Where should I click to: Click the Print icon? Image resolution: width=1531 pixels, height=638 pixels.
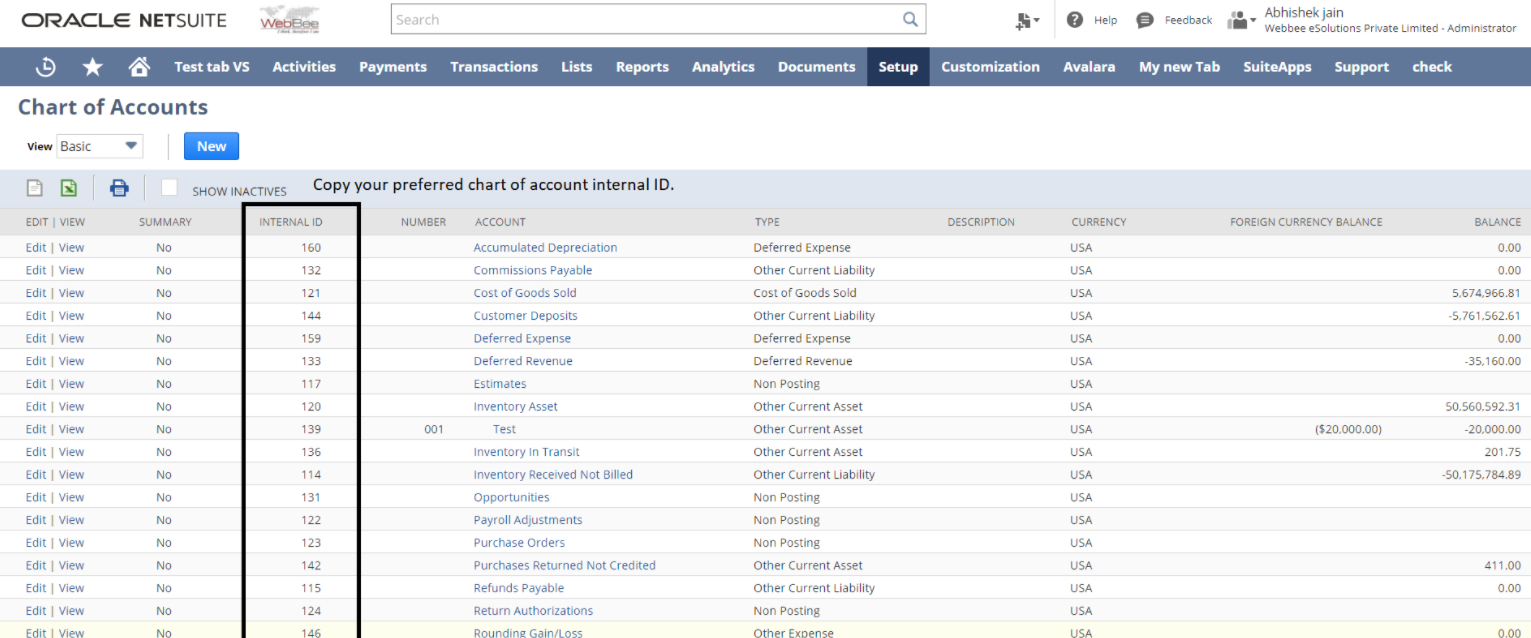click(119, 188)
